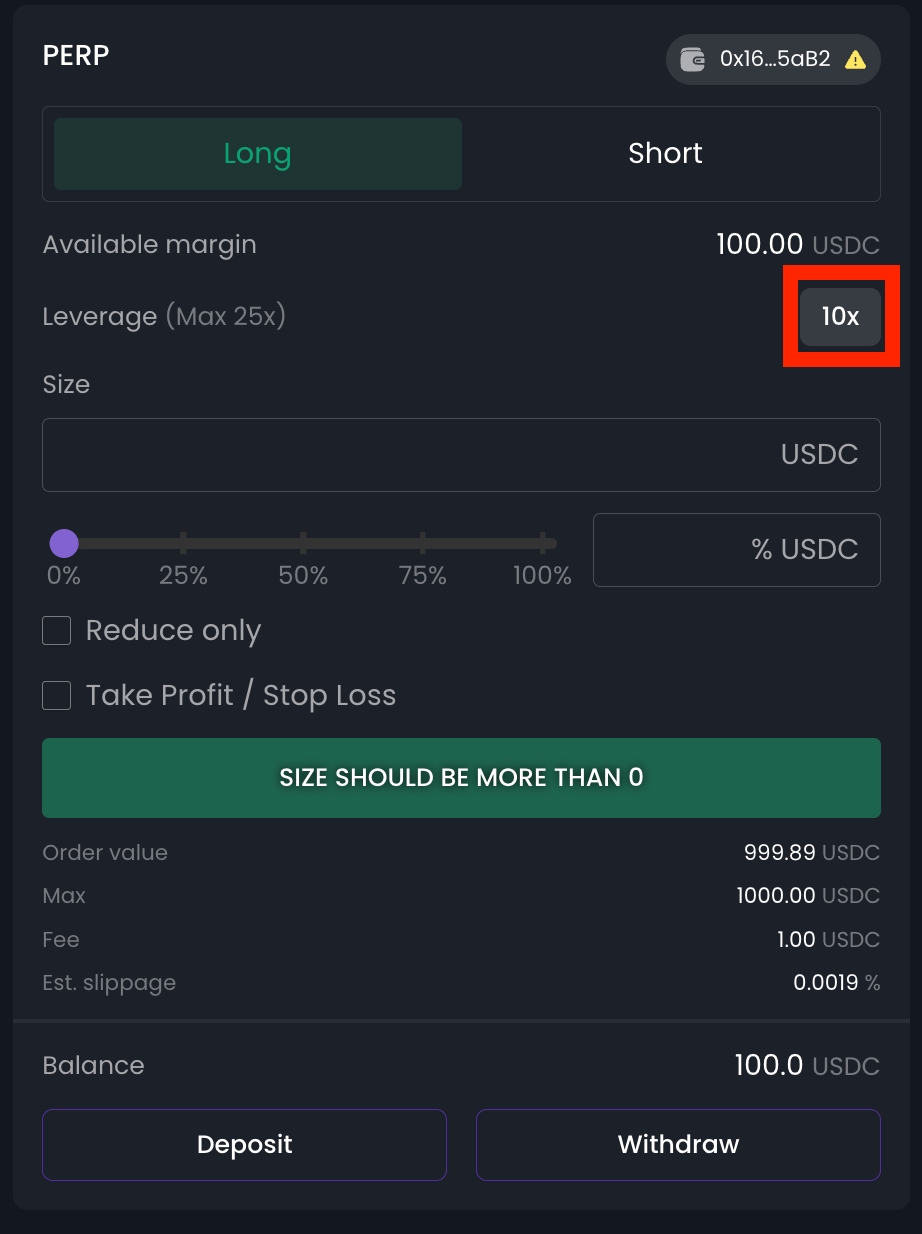Set size slider to the 25% mark
Screen dimensions: 922x1234
coord(183,544)
